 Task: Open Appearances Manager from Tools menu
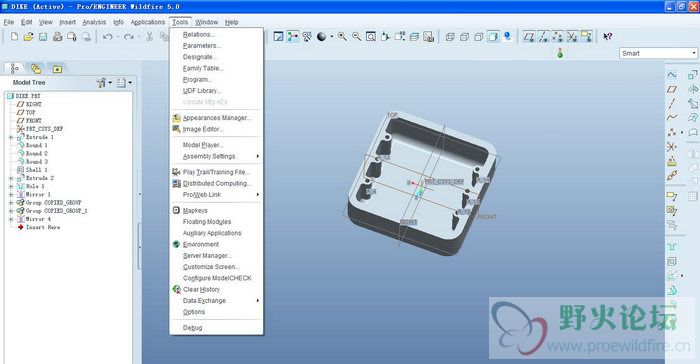point(217,118)
